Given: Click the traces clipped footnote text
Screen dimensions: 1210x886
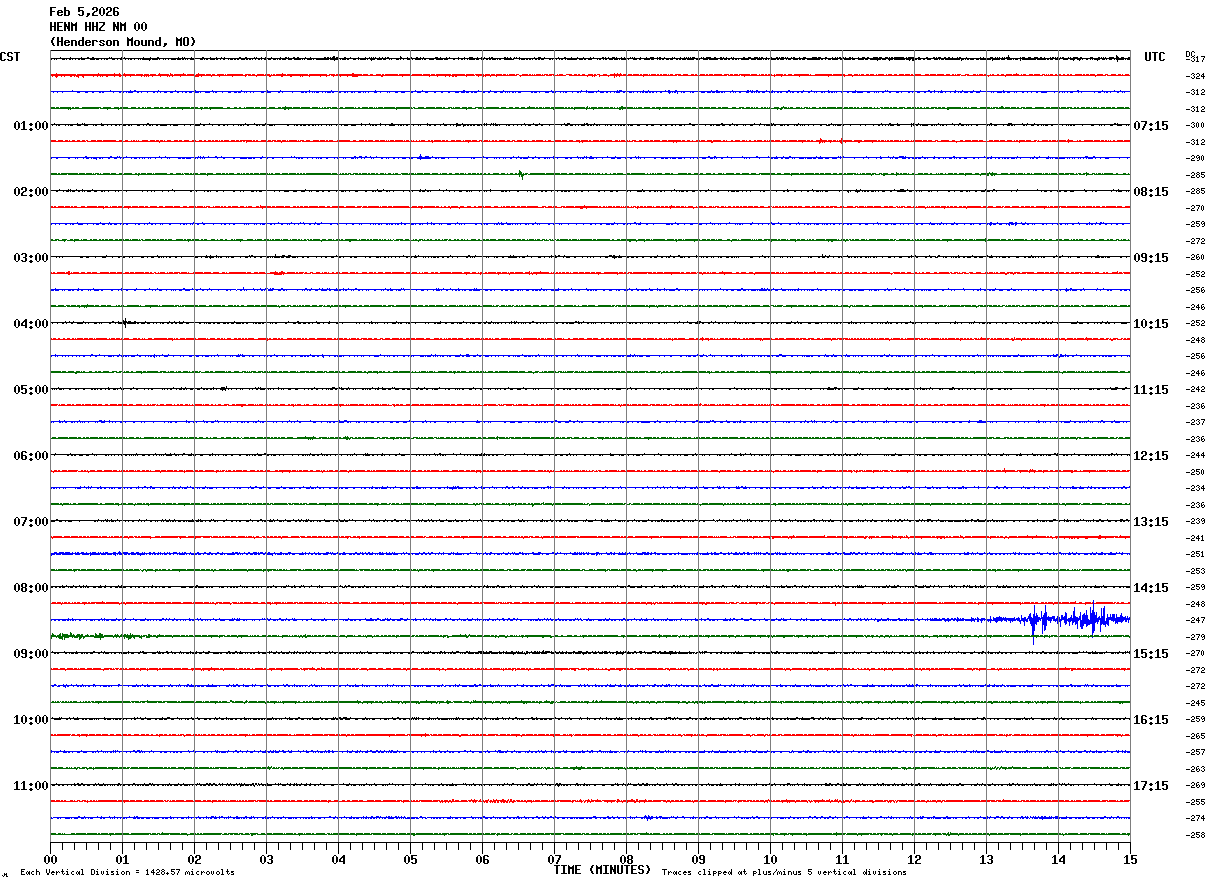Looking at the screenshot, I should pyautogui.click(x=784, y=872).
